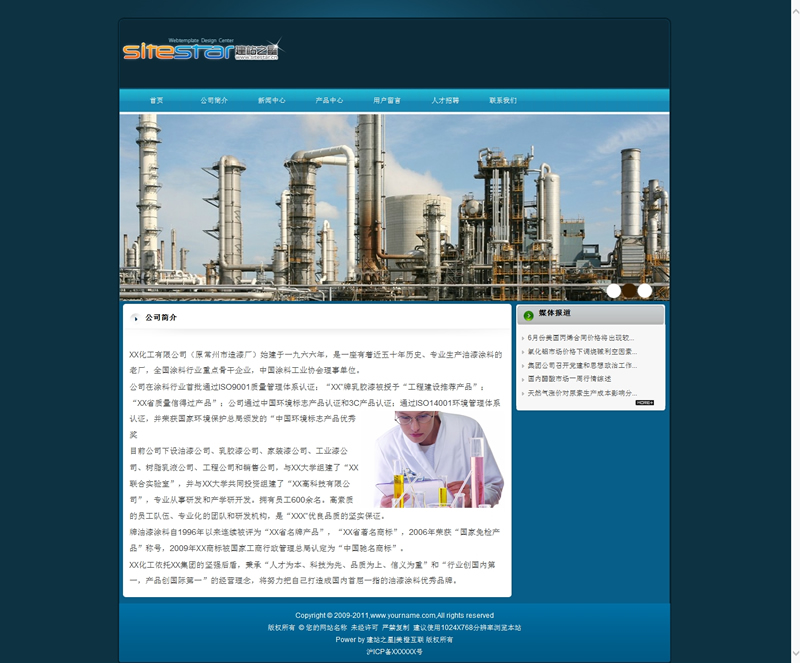Navigate to 产品中心 in the nav bar
Image resolution: width=800 pixels, height=663 pixels.
329,101
